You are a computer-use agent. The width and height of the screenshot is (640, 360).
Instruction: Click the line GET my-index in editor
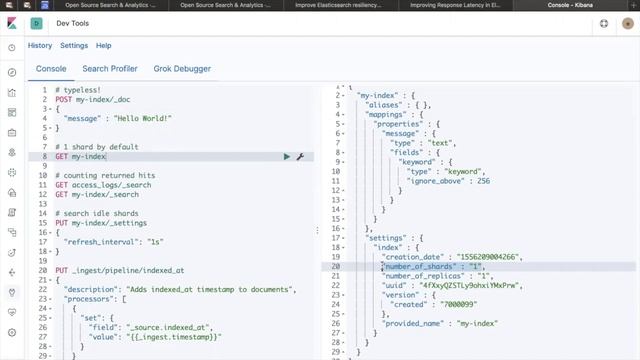[x=81, y=157]
